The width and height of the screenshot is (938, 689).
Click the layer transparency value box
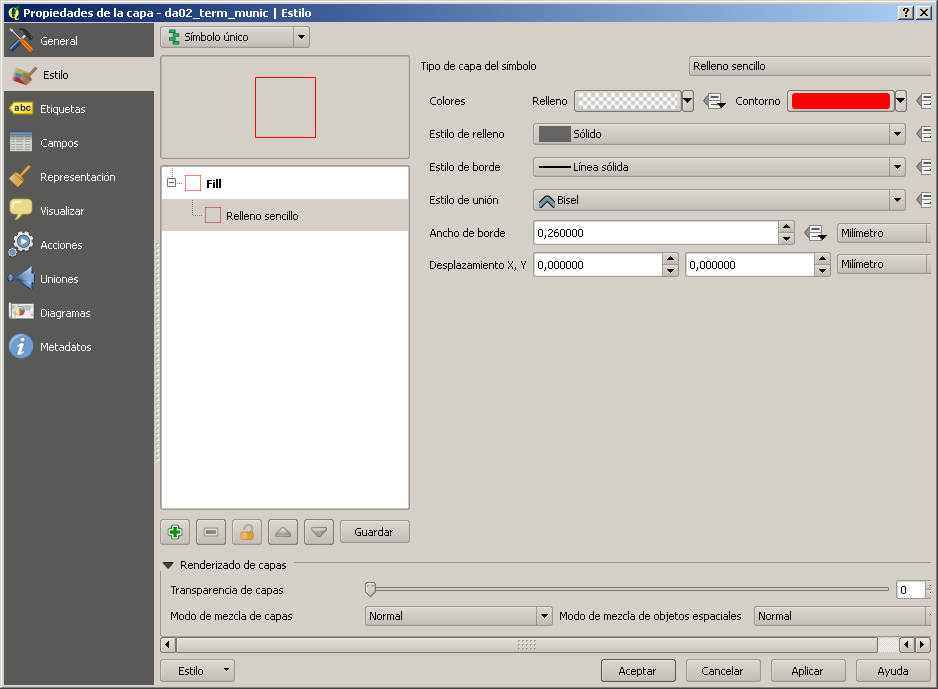click(x=910, y=590)
